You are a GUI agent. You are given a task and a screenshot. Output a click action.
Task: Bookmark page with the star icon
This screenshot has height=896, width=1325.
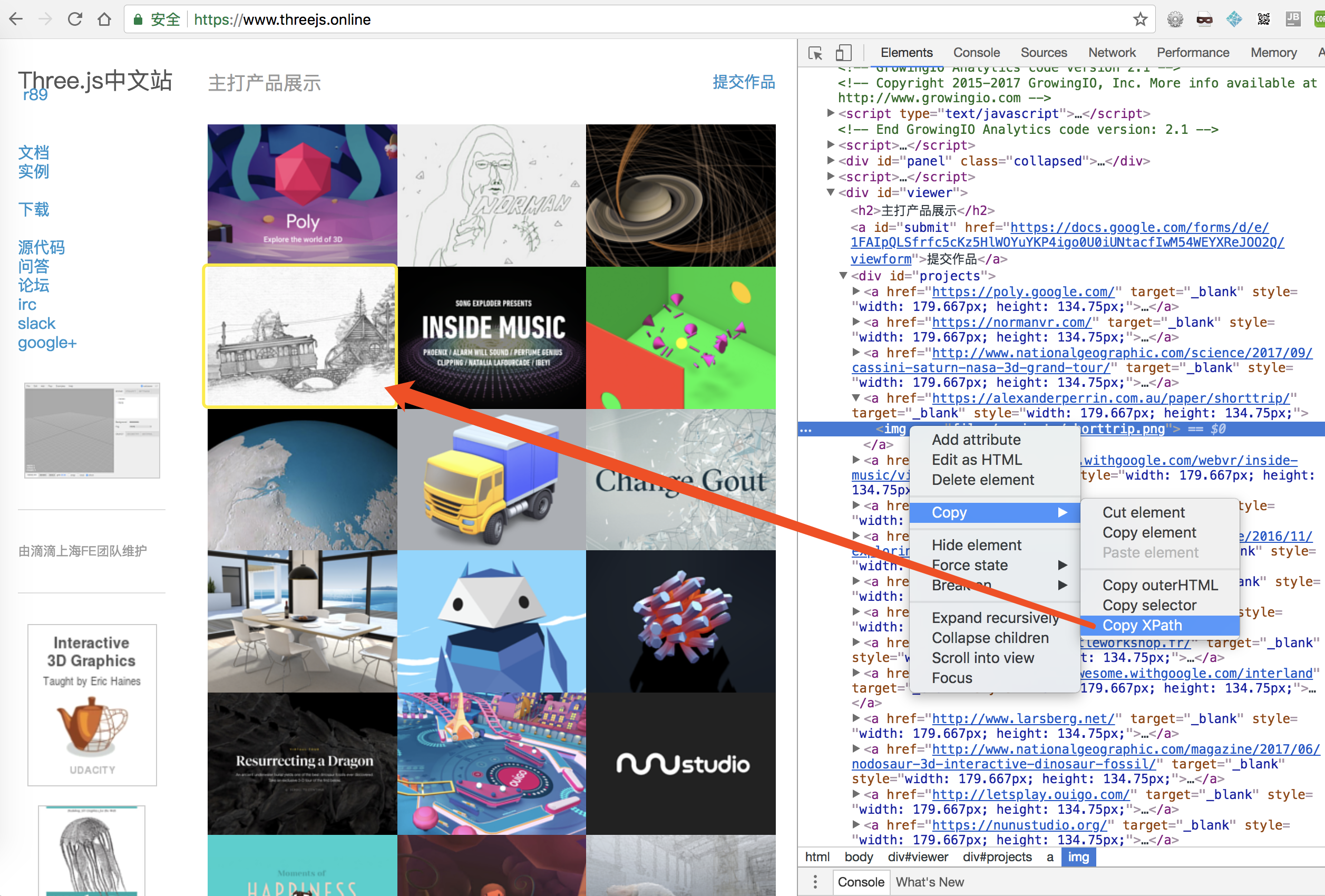point(1139,20)
